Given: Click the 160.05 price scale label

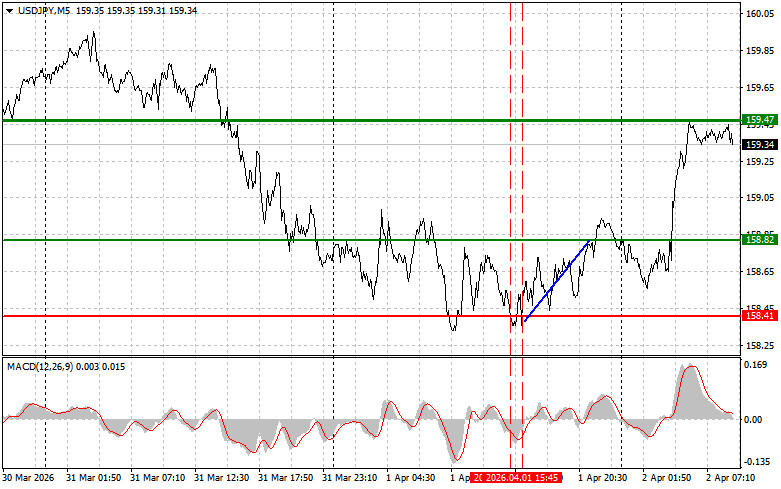Looking at the screenshot, I should [757, 14].
